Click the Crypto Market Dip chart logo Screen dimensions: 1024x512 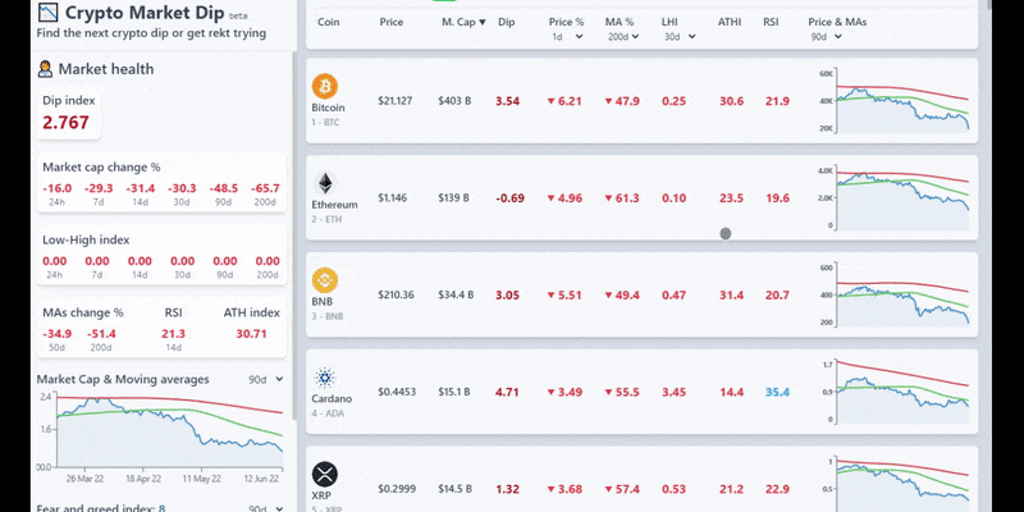click(47, 13)
